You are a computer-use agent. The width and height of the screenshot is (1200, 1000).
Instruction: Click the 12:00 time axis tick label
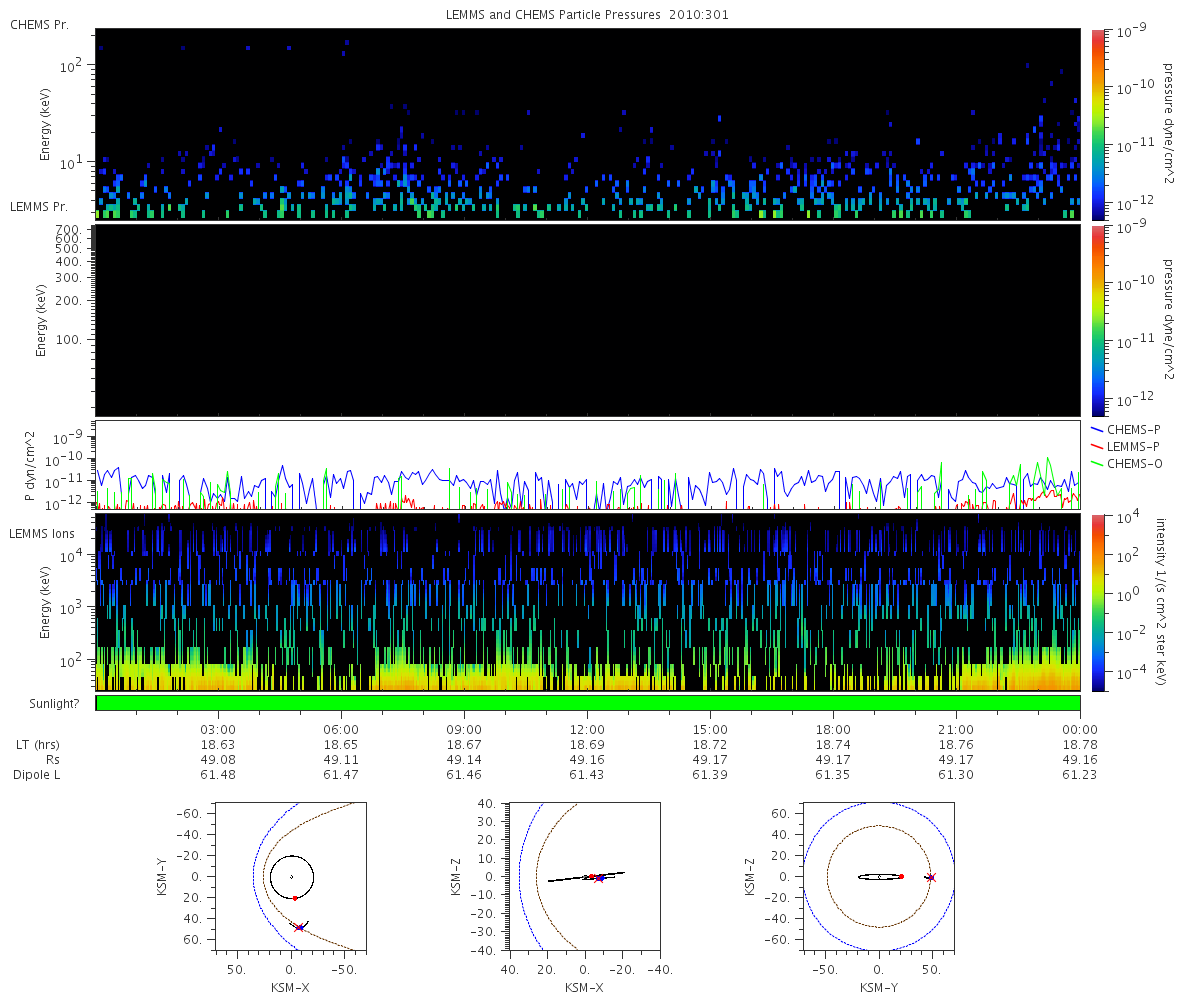click(587, 730)
